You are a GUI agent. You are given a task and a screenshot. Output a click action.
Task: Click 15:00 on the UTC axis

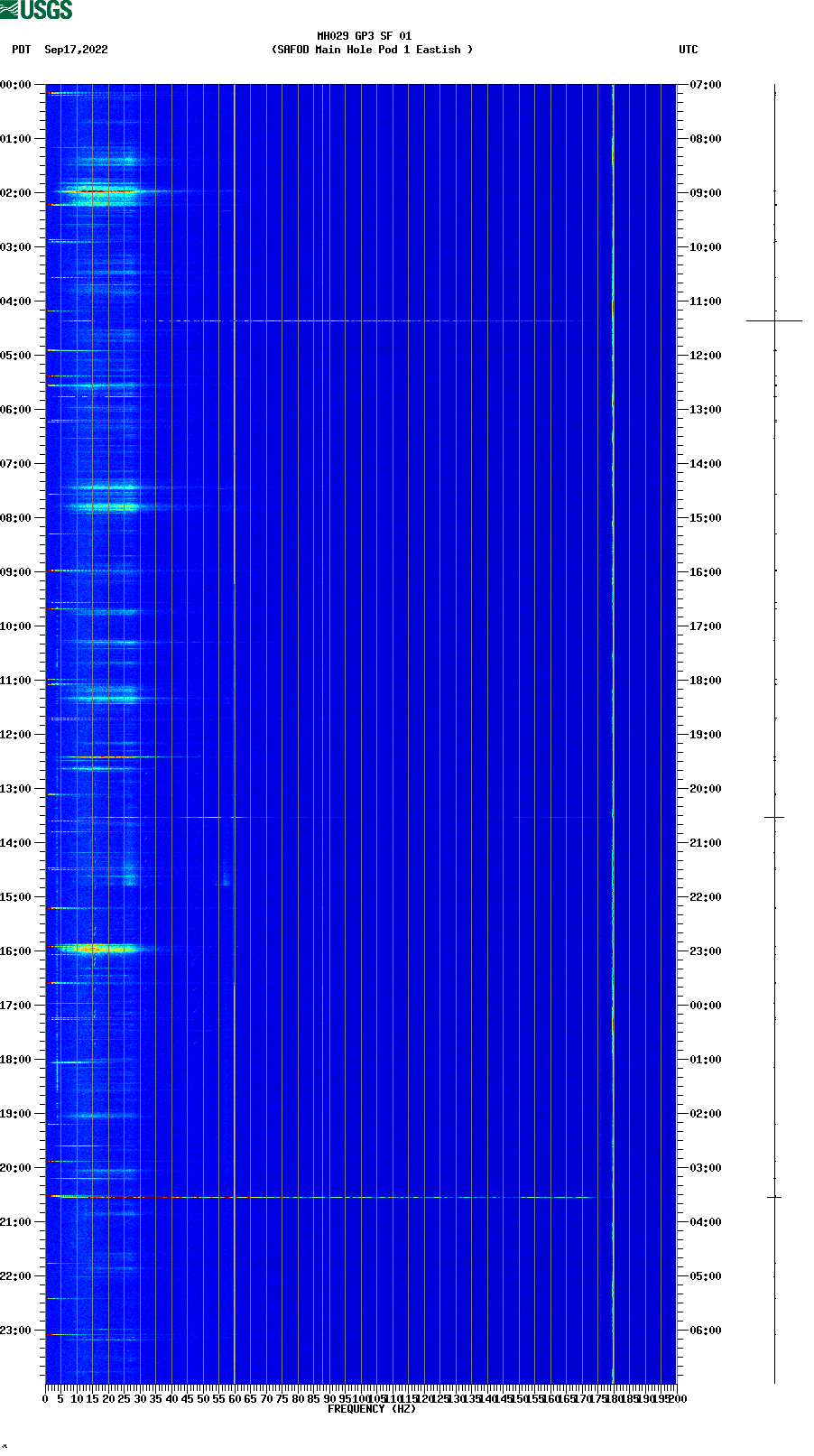click(x=706, y=518)
